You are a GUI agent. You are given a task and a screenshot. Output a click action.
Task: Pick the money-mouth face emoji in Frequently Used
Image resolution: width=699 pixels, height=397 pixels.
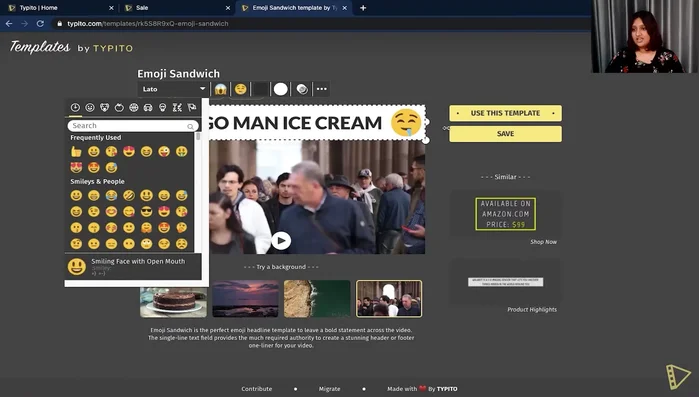coord(181,151)
